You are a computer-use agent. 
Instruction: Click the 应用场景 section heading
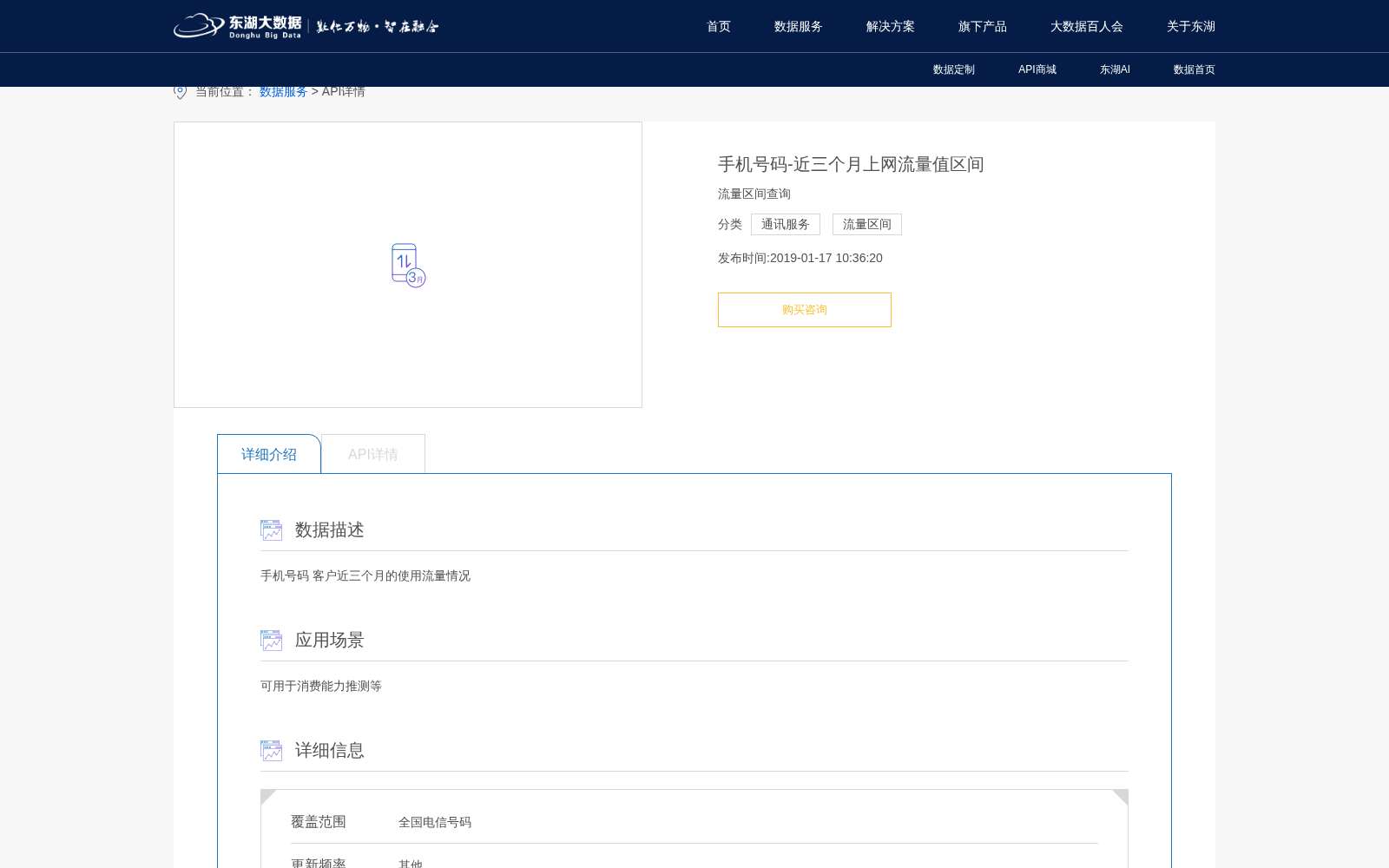pyautogui.click(x=330, y=641)
